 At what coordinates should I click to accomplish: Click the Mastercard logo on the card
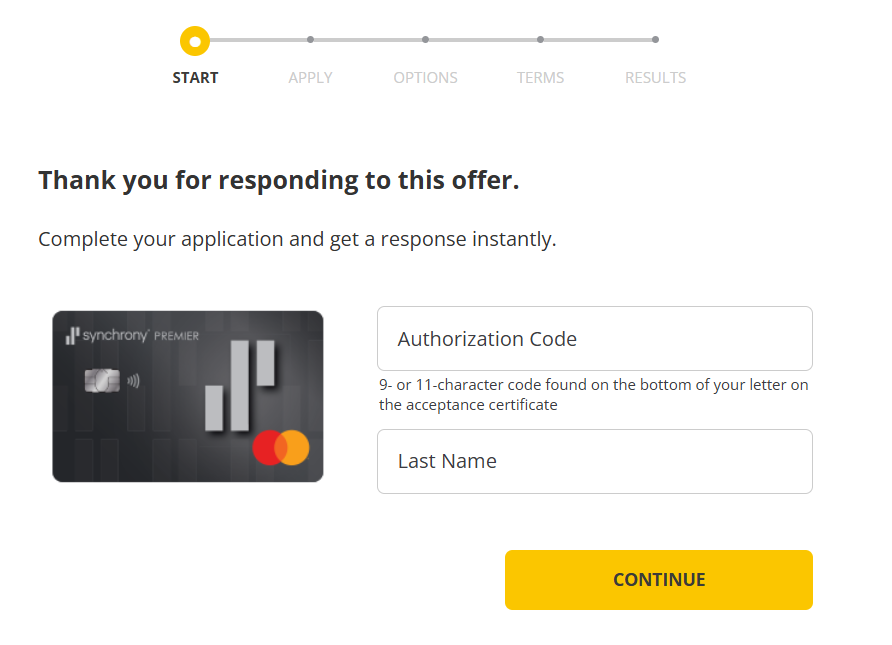pos(281,448)
